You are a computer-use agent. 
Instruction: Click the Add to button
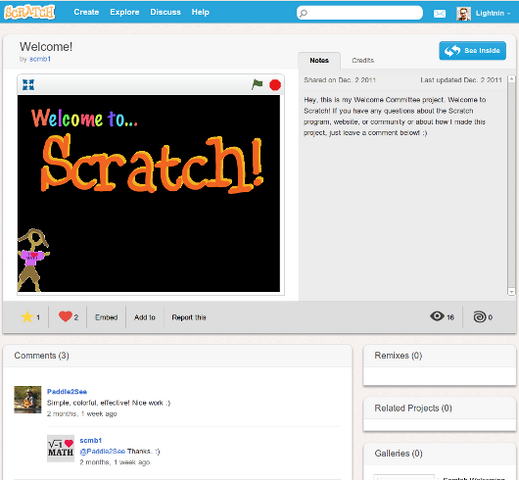coord(145,317)
